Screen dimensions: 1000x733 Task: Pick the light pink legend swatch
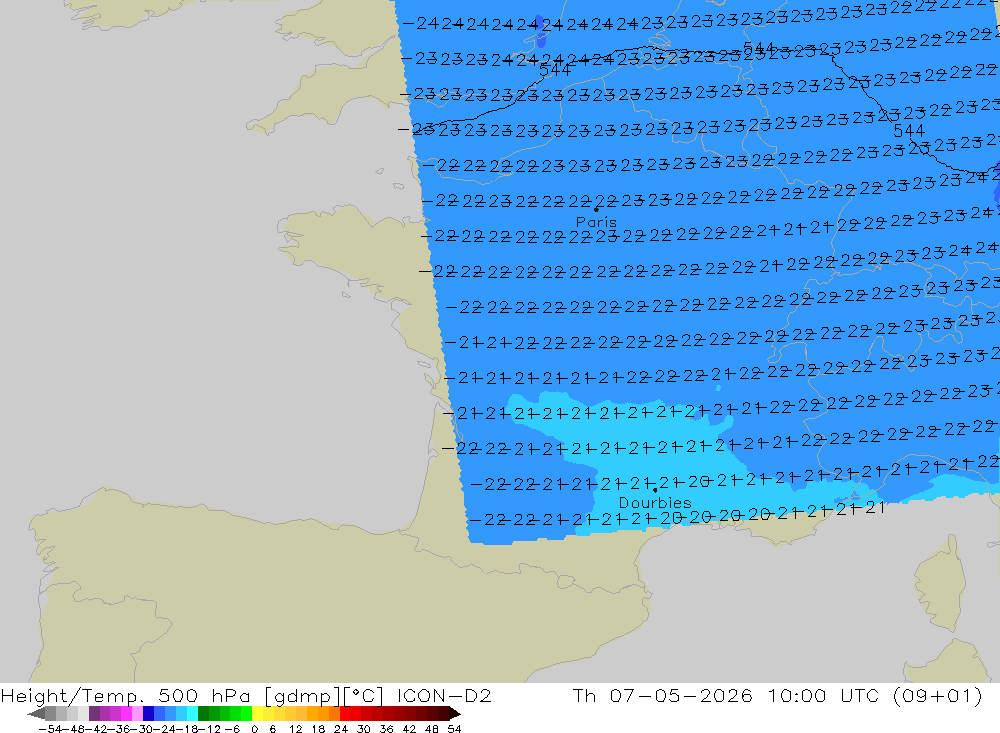tap(137, 713)
